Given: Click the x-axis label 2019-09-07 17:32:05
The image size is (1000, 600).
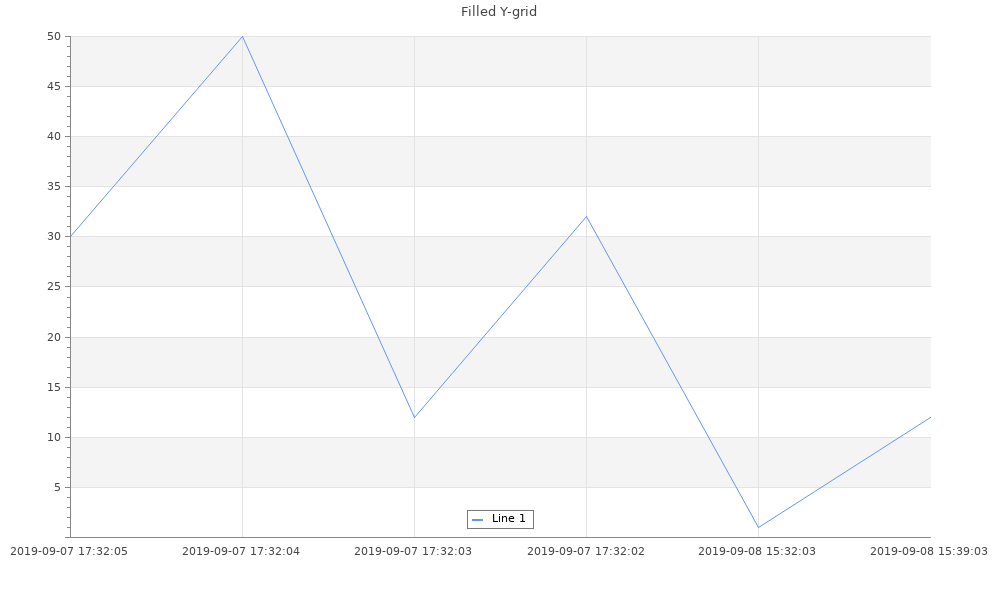Looking at the screenshot, I should [69, 551].
